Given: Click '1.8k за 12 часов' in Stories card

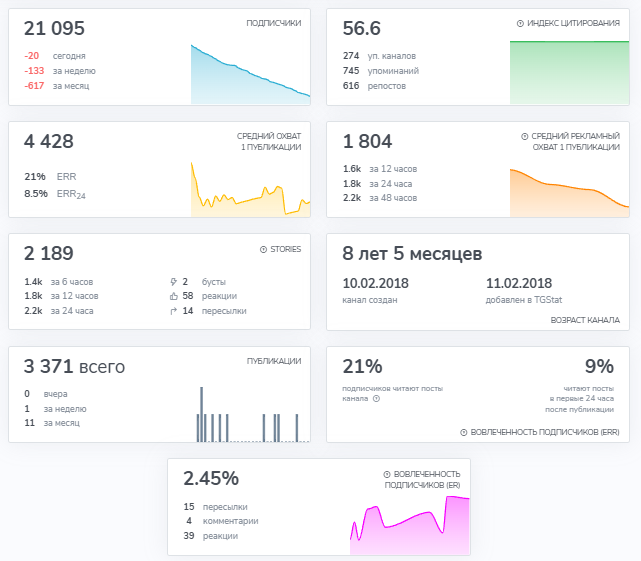Looking at the screenshot, I should pyautogui.click(x=61, y=296).
